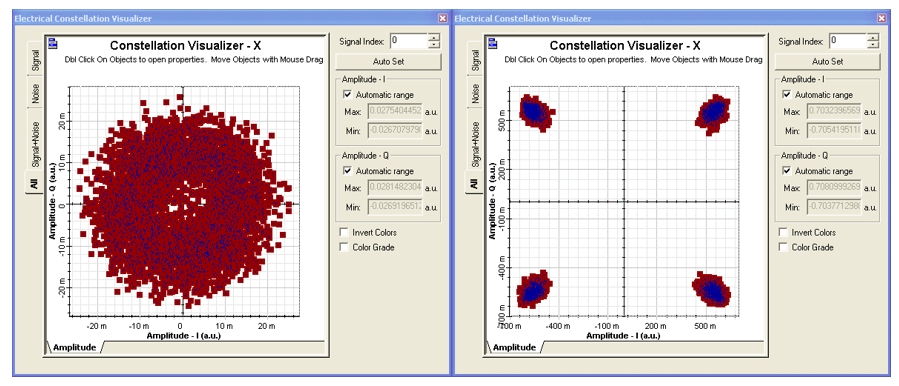The height and width of the screenshot is (386, 899).
Task: Toggle Amplitude - Q Automatic range in right window
Action: pos(786,171)
